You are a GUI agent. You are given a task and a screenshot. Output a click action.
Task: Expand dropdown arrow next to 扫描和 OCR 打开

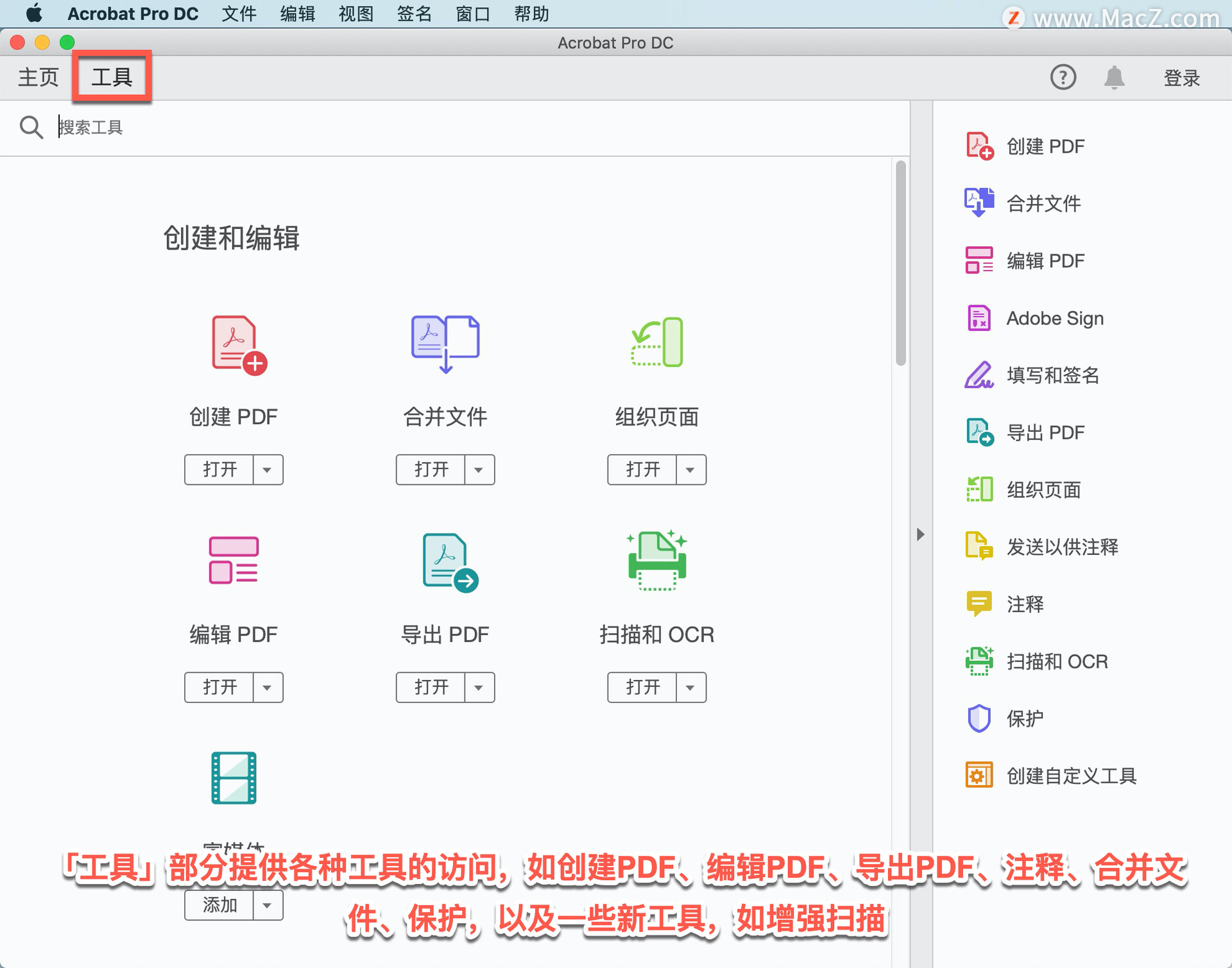click(691, 688)
